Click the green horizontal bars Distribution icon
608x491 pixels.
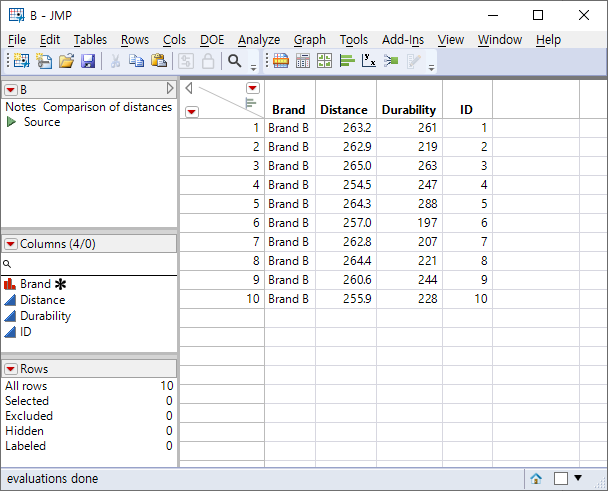pyautogui.click(x=347, y=61)
